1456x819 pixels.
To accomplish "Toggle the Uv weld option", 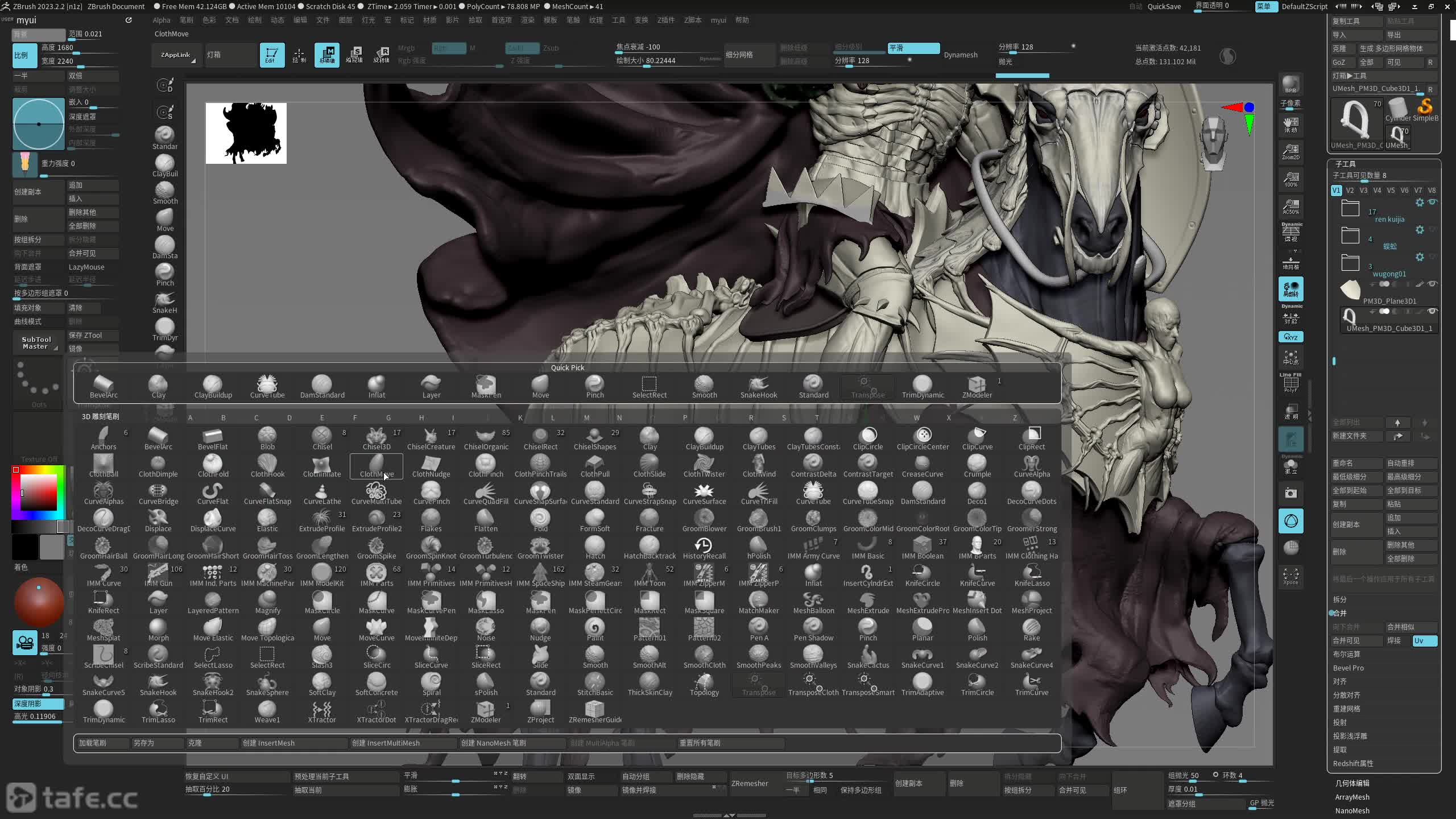I will click(x=1424, y=640).
